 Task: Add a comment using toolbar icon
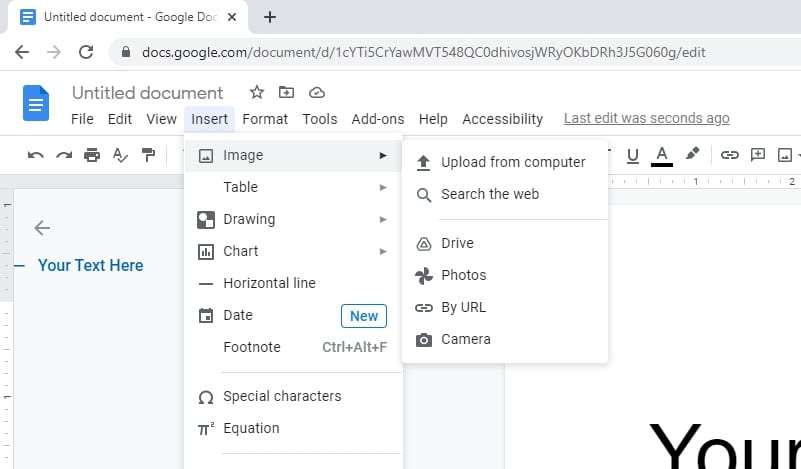[758, 154]
